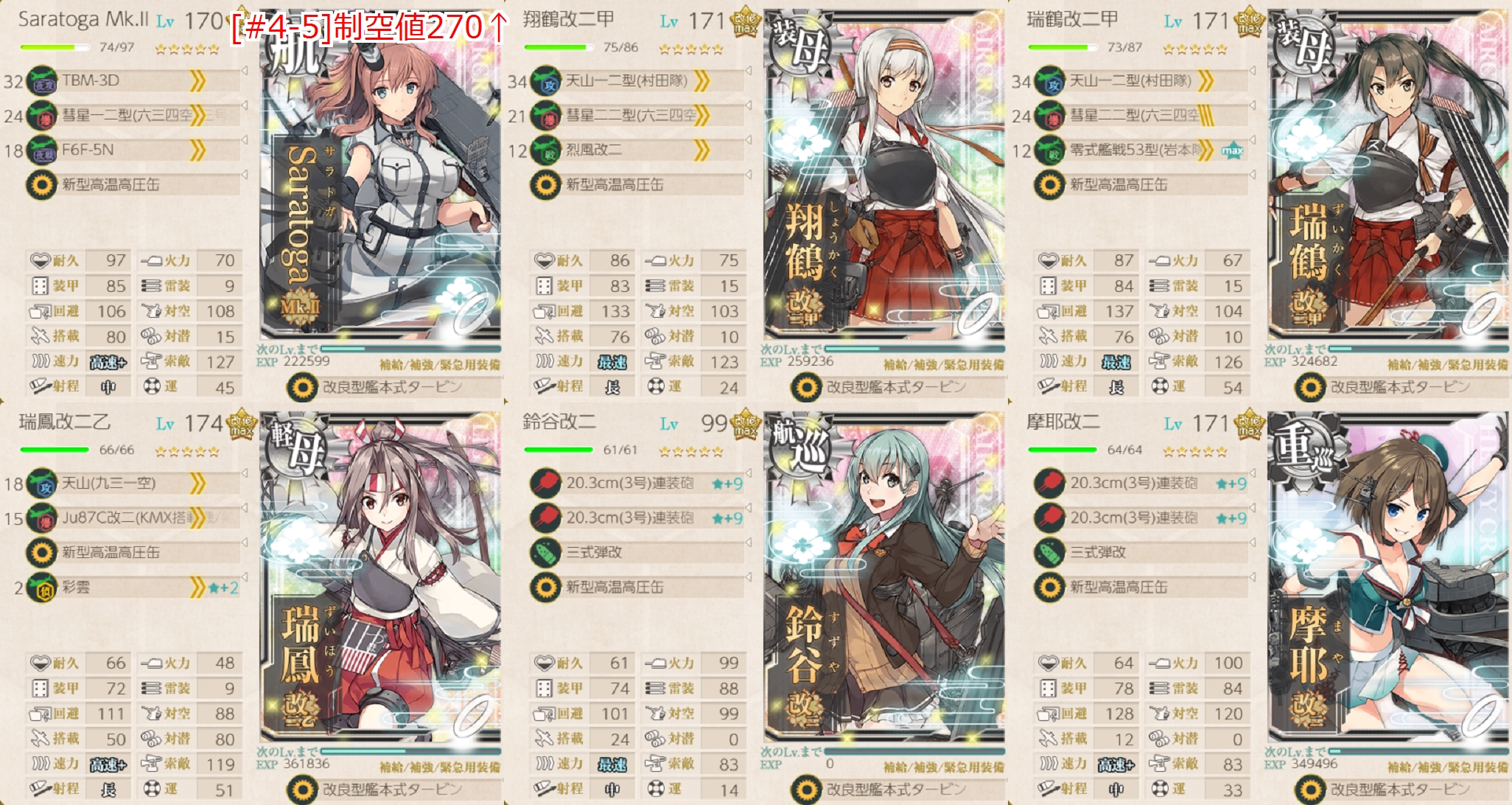Click Zuikaku's green HP bar 73/87
1512x805 pixels.
(x=1058, y=47)
